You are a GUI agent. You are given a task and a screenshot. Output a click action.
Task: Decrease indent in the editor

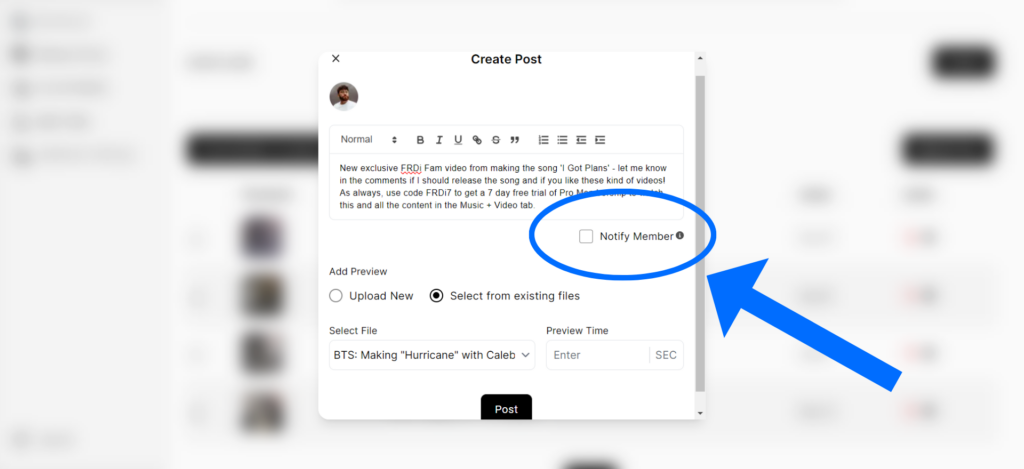pyautogui.click(x=581, y=140)
